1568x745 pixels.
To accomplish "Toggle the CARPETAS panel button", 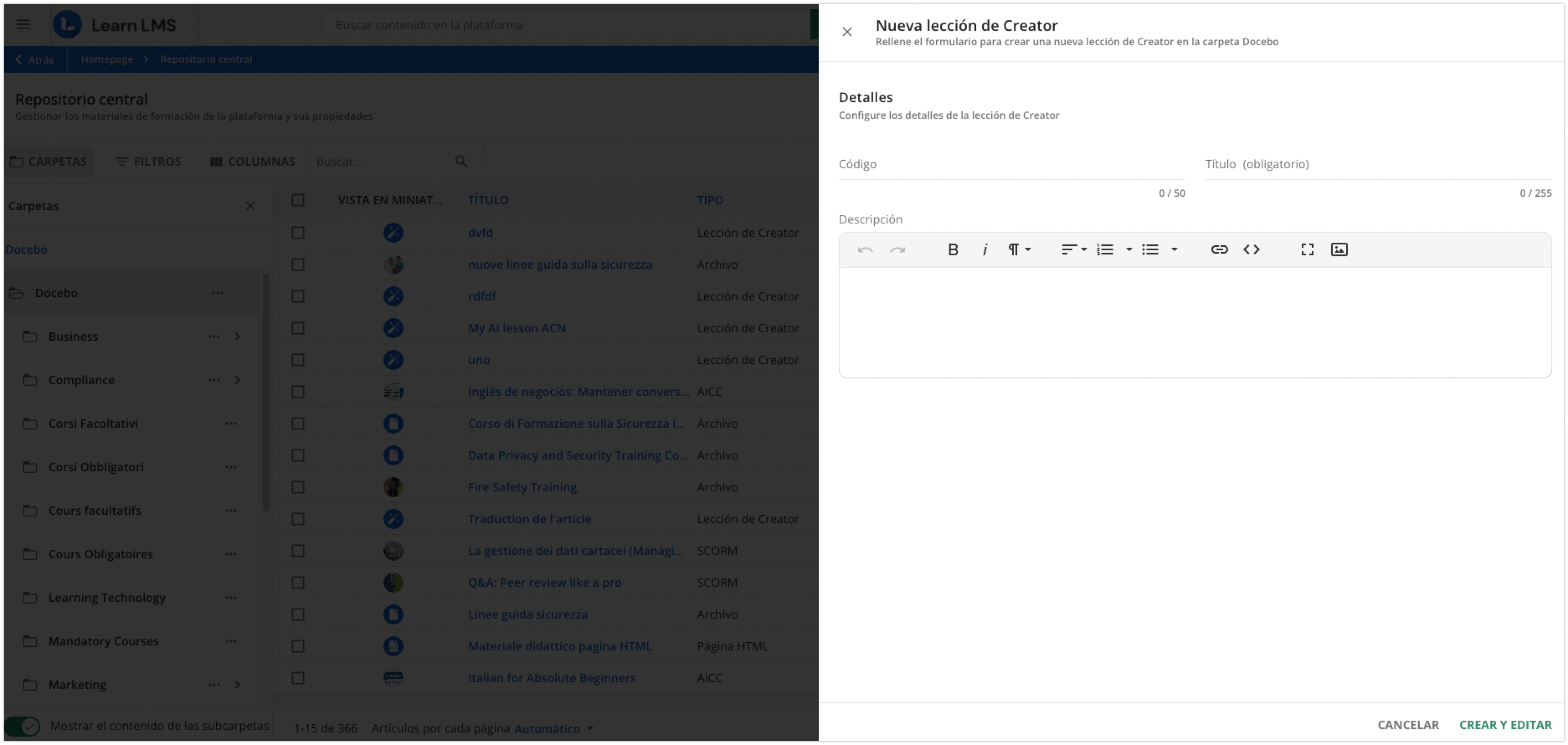I will point(49,161).
